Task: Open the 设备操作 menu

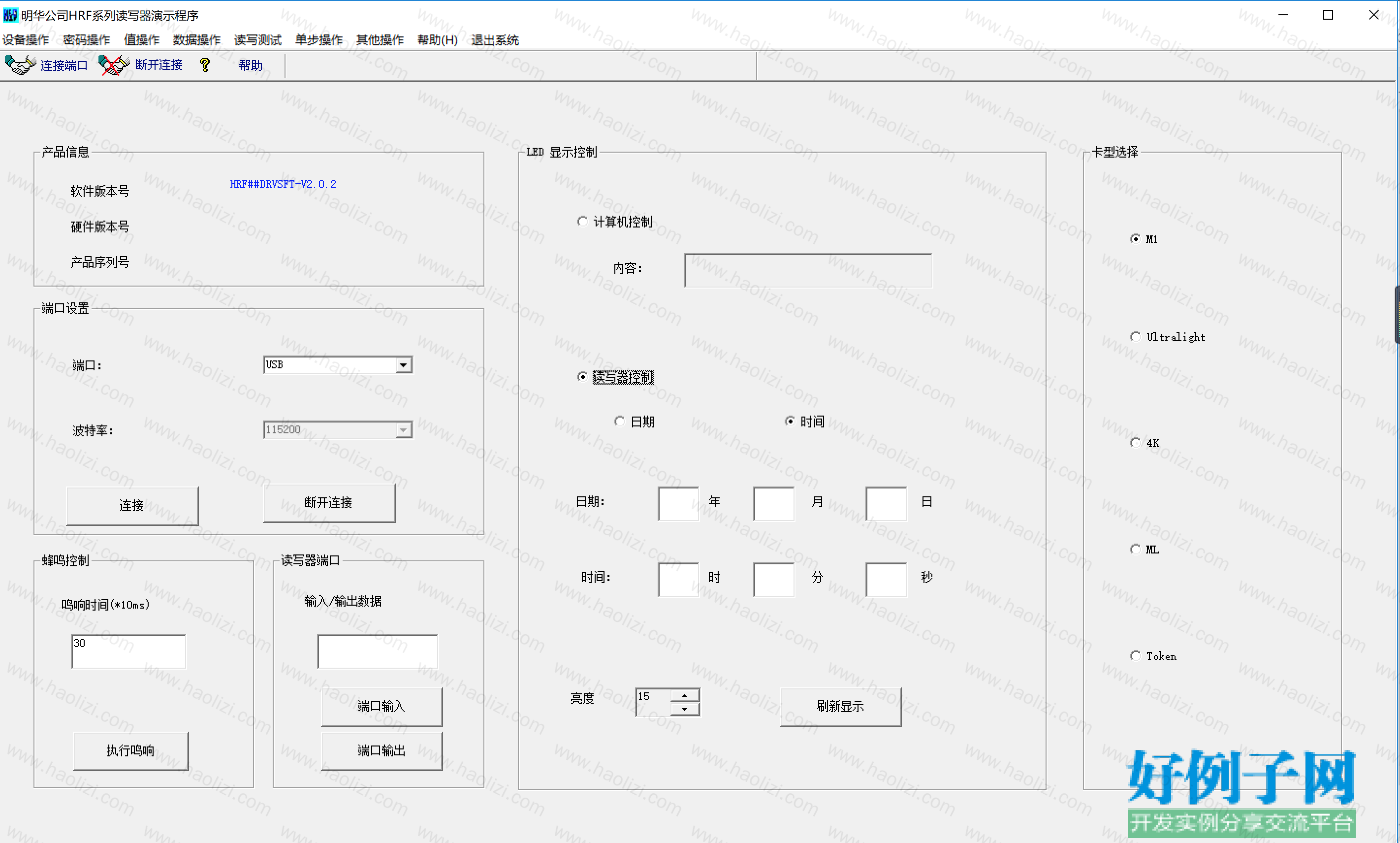Action: point(26,40)
